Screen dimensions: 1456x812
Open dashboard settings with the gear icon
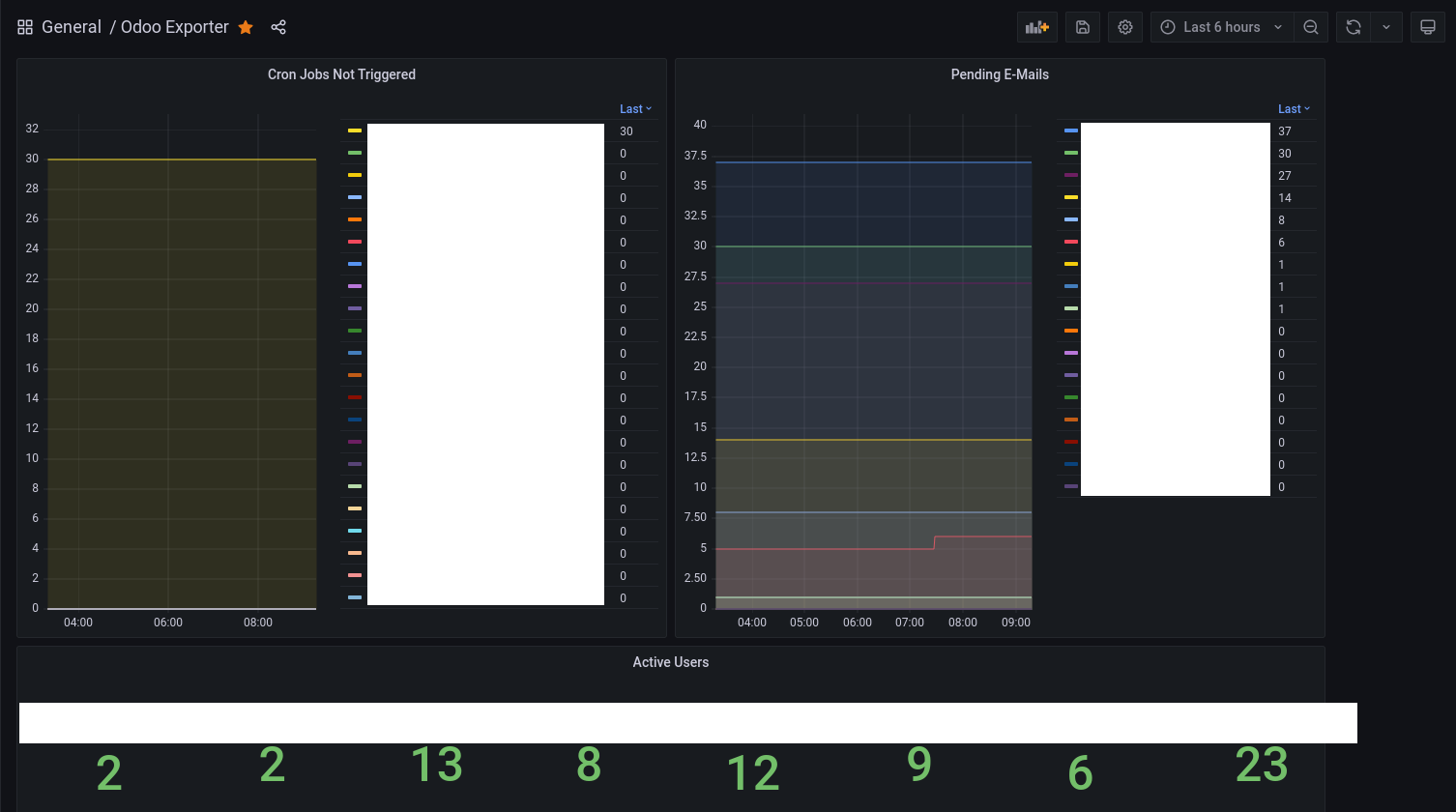coord(1125,27)
